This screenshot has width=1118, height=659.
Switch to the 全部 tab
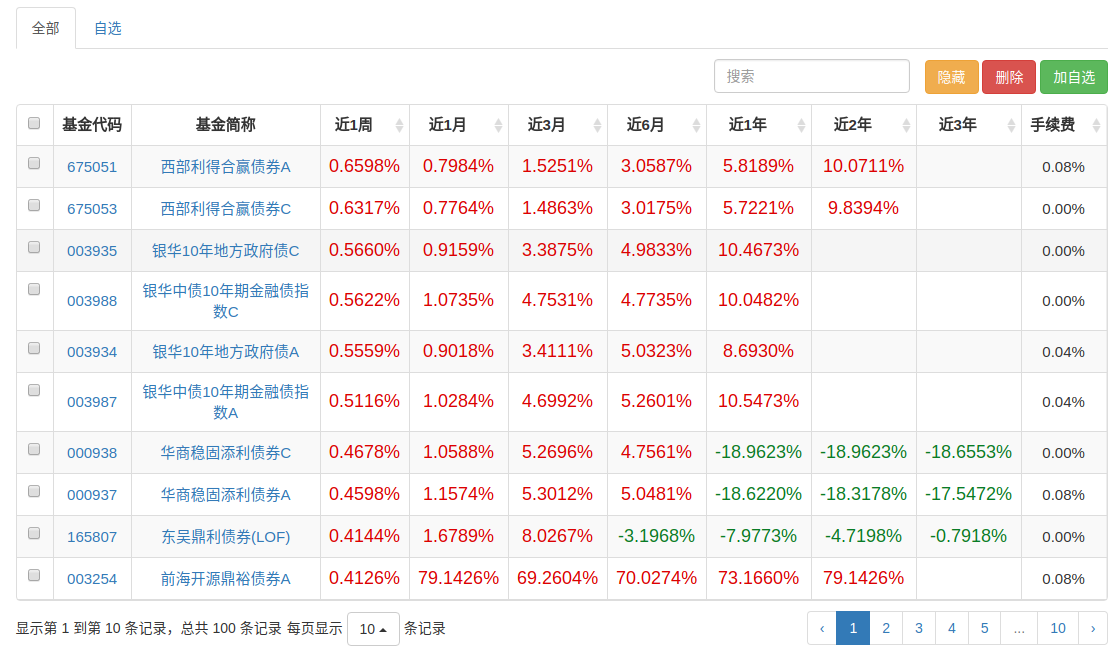(46, 29)
